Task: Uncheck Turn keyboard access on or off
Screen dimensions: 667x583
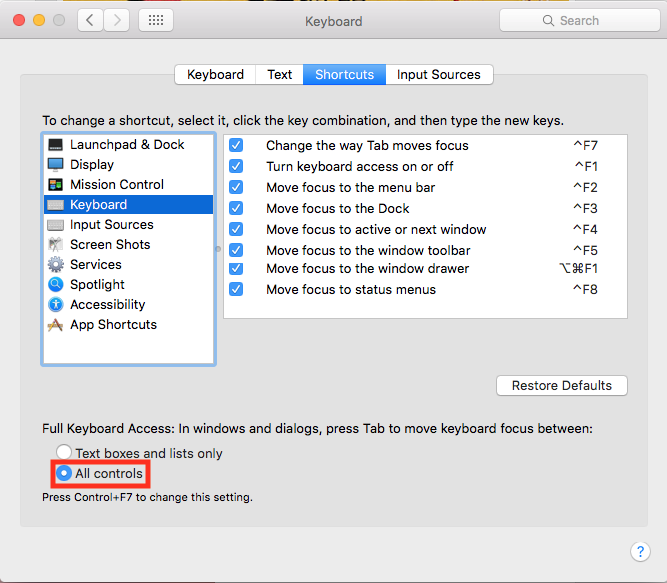Action: click(236, 166)
